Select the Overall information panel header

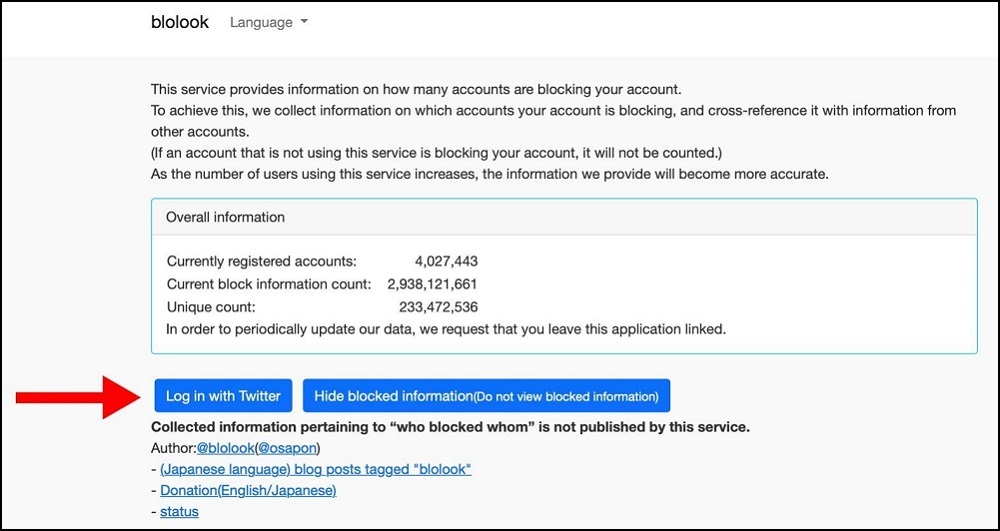564,217
